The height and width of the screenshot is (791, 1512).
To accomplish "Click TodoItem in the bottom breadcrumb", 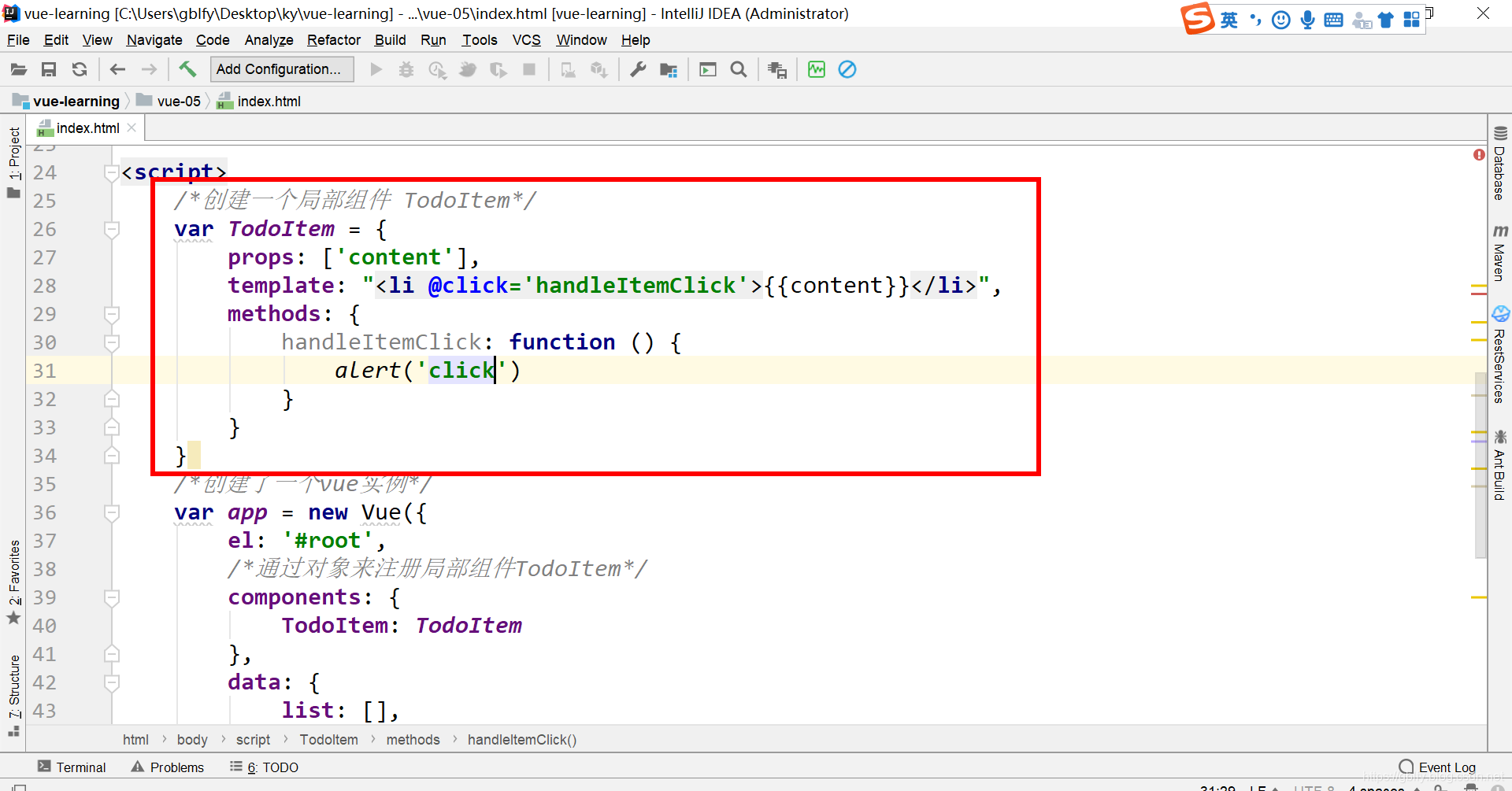I will (328, 740).
